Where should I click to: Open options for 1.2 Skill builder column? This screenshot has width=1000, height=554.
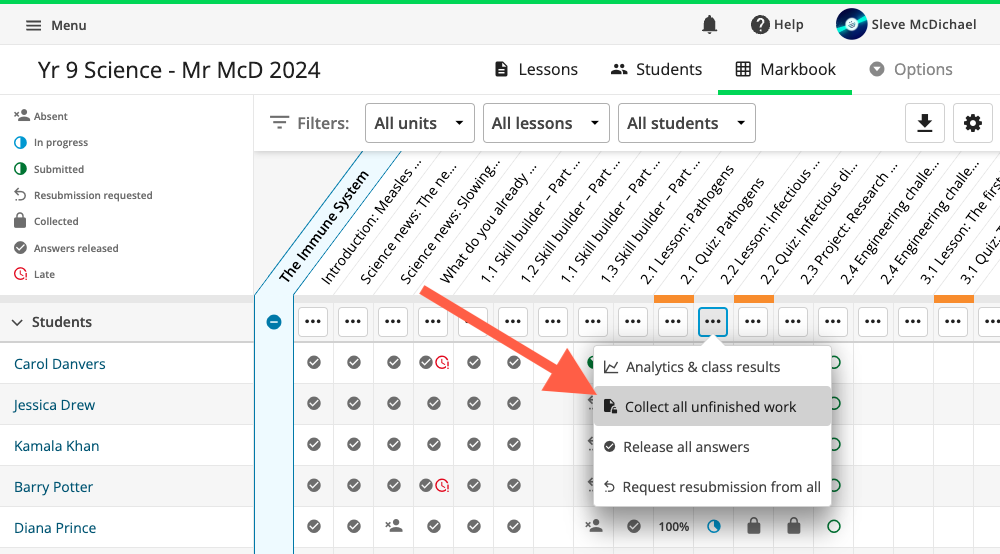point(513,322)
